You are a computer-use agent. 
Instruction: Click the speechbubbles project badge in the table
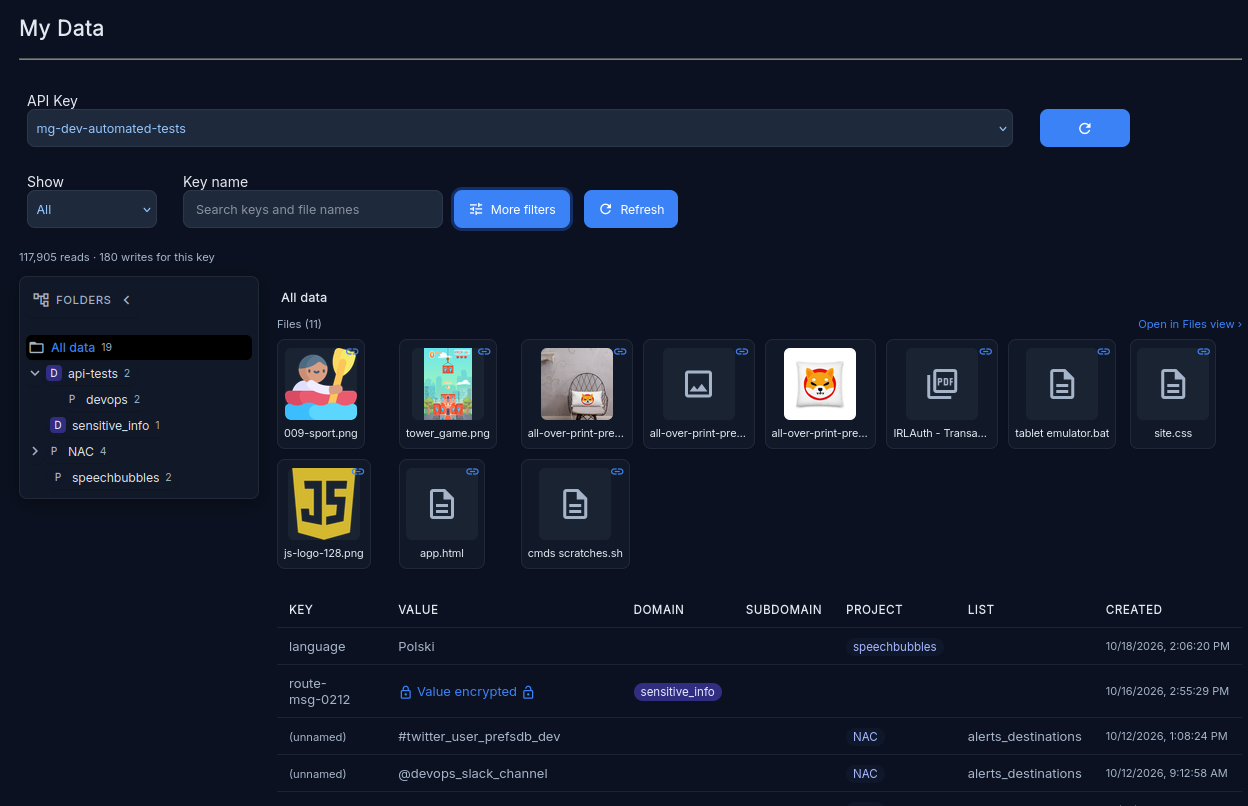895,647
